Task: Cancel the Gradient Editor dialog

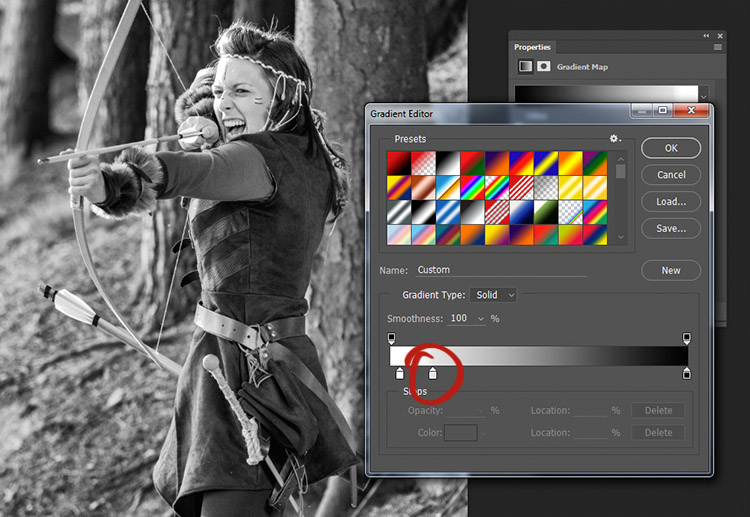Action: pos(671,175)
